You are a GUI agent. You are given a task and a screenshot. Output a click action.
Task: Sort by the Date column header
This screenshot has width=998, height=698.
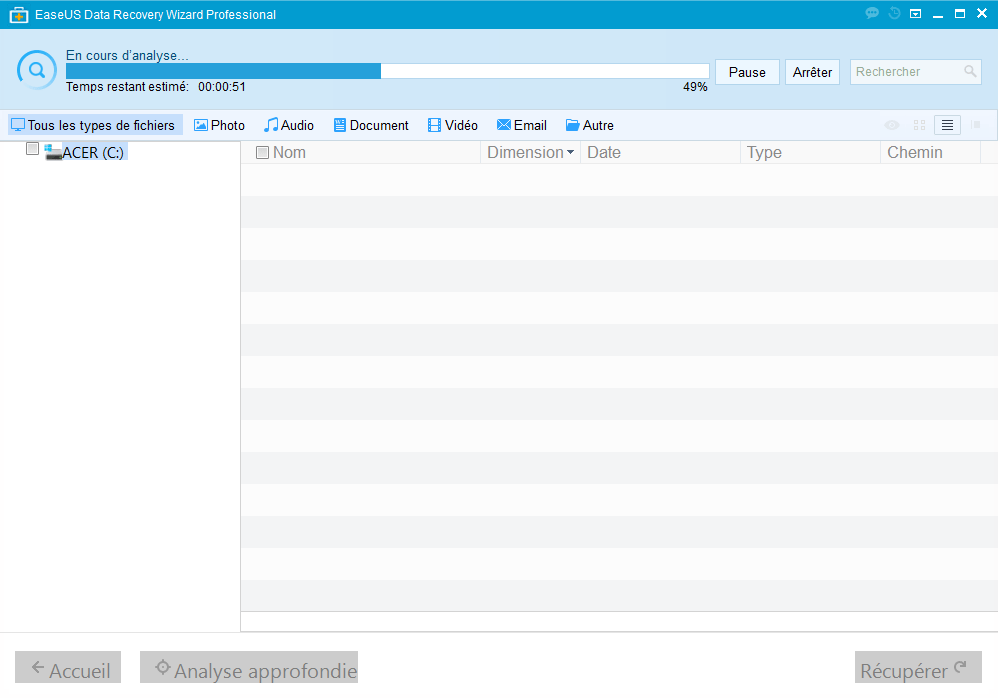tap(660, 153)
